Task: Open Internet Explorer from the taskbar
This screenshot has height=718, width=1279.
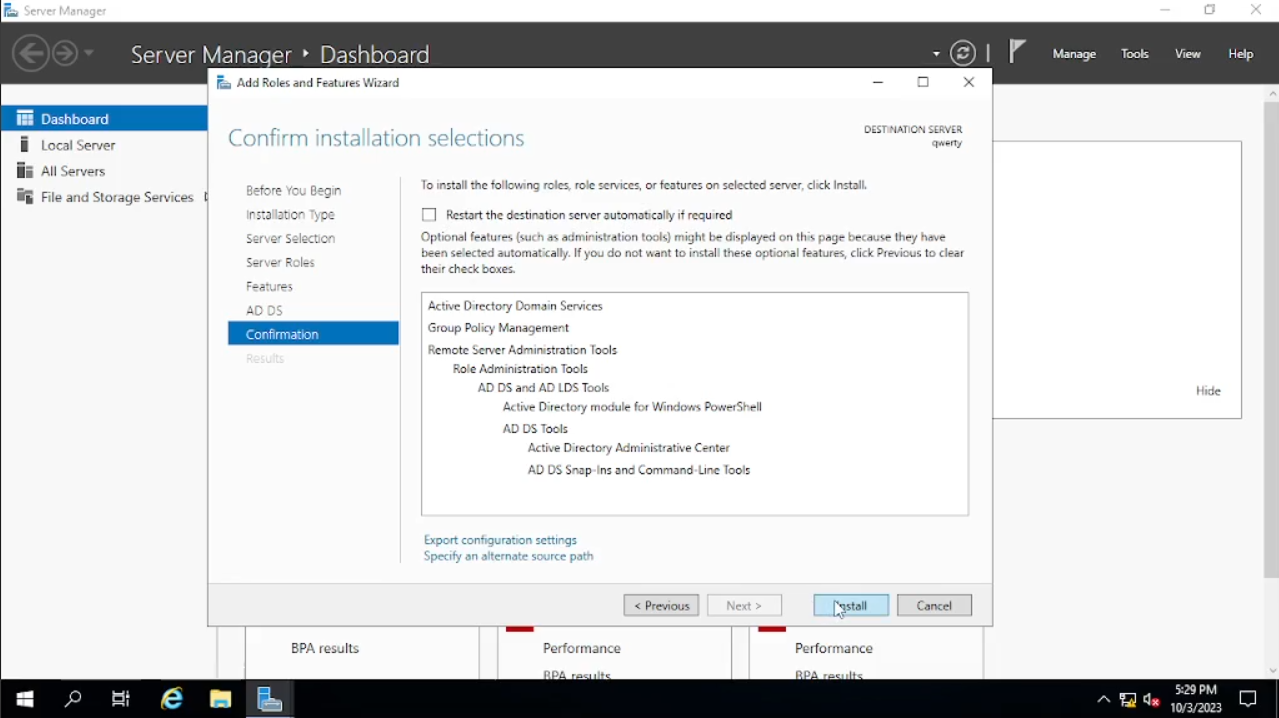Action: [172, 699]
